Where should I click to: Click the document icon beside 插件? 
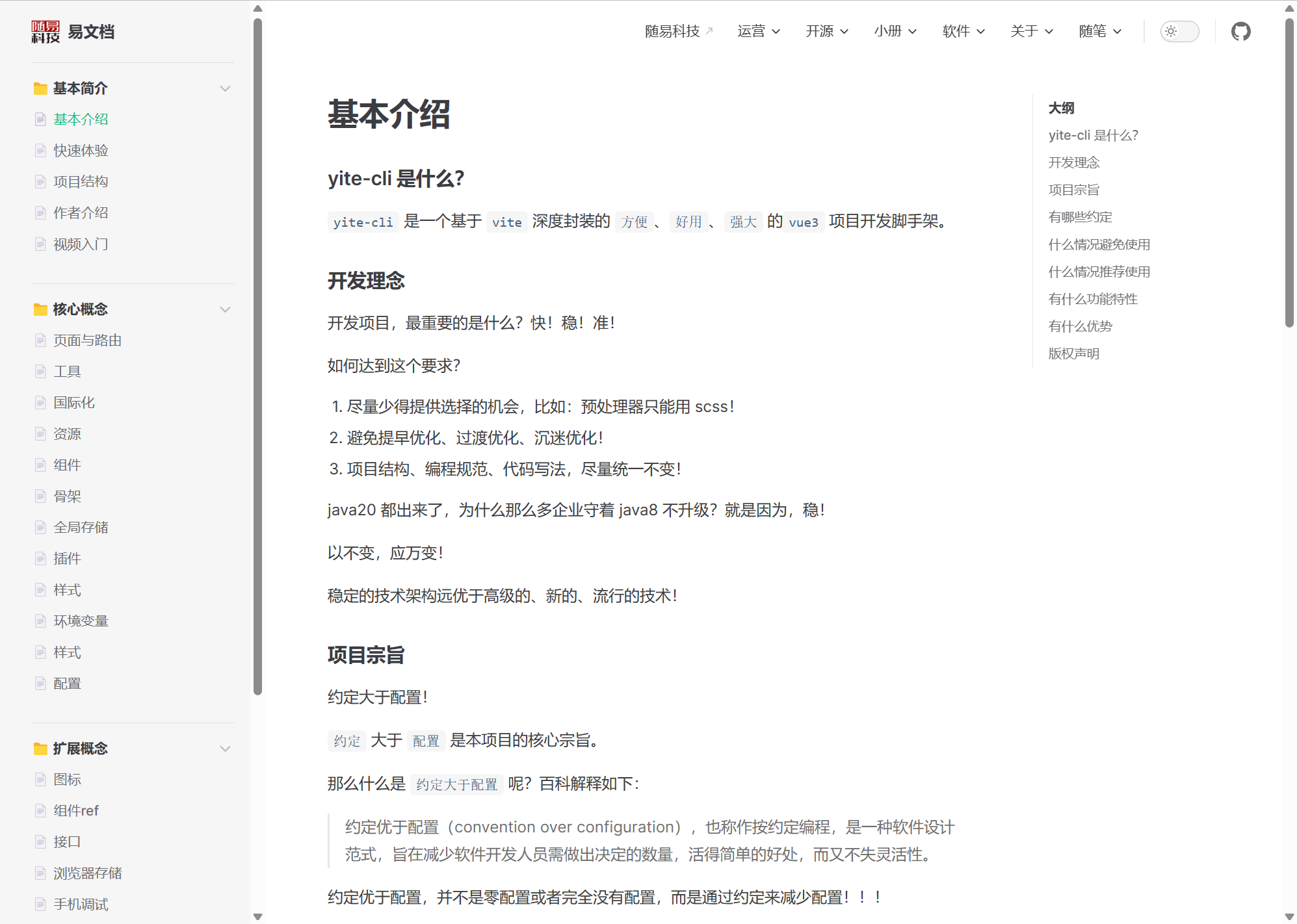(40, 559)
